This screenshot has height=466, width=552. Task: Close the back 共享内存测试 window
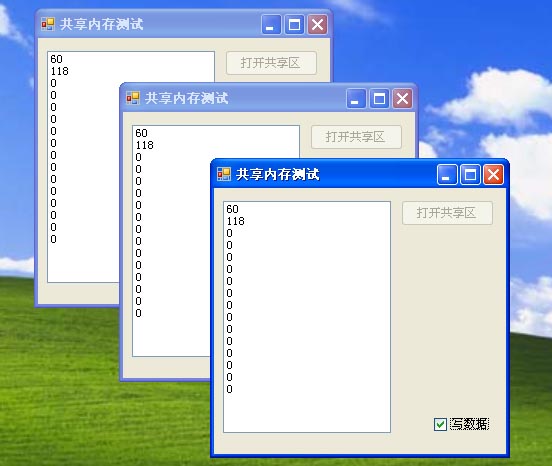318,25
